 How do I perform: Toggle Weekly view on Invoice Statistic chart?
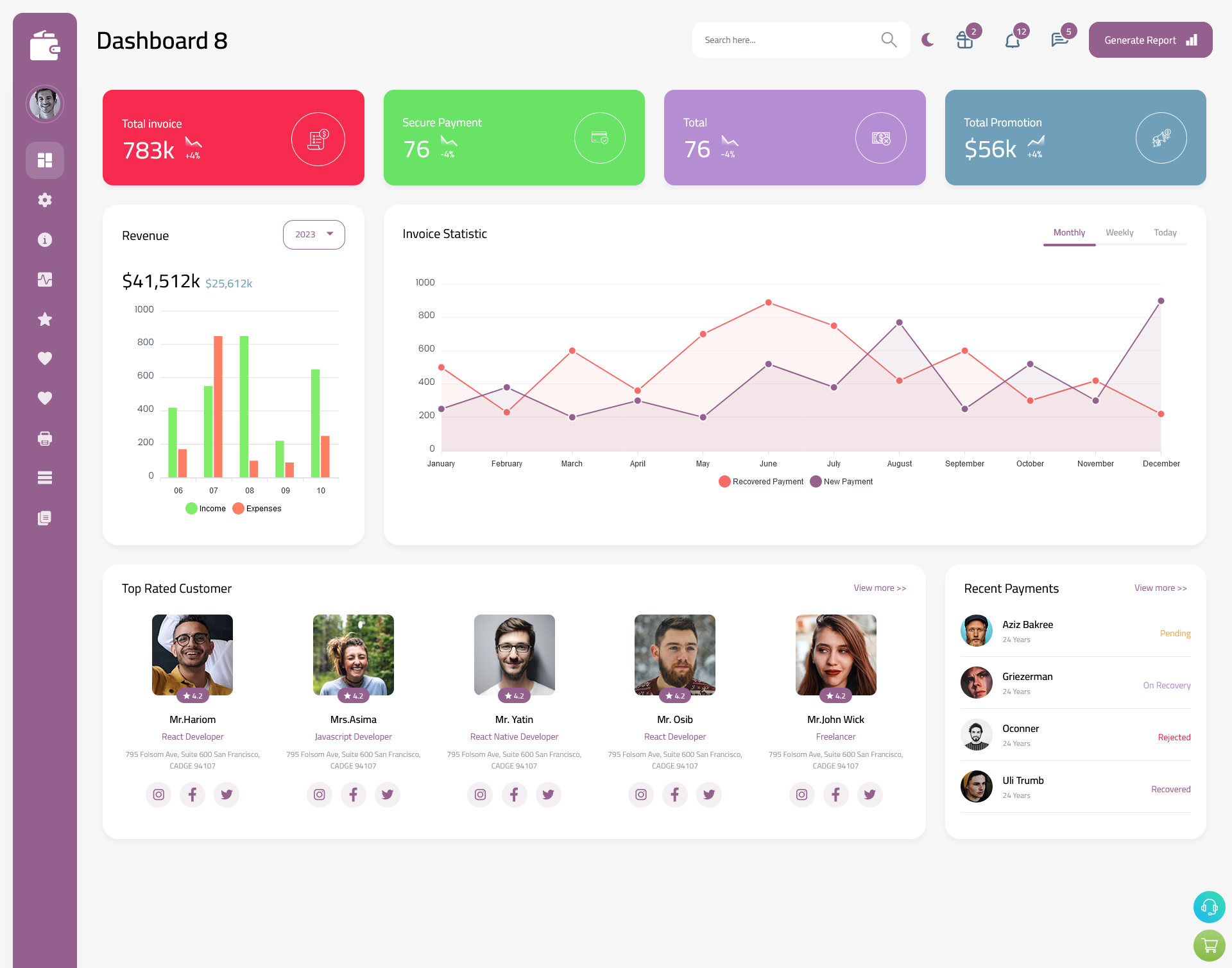point(1119,232)
